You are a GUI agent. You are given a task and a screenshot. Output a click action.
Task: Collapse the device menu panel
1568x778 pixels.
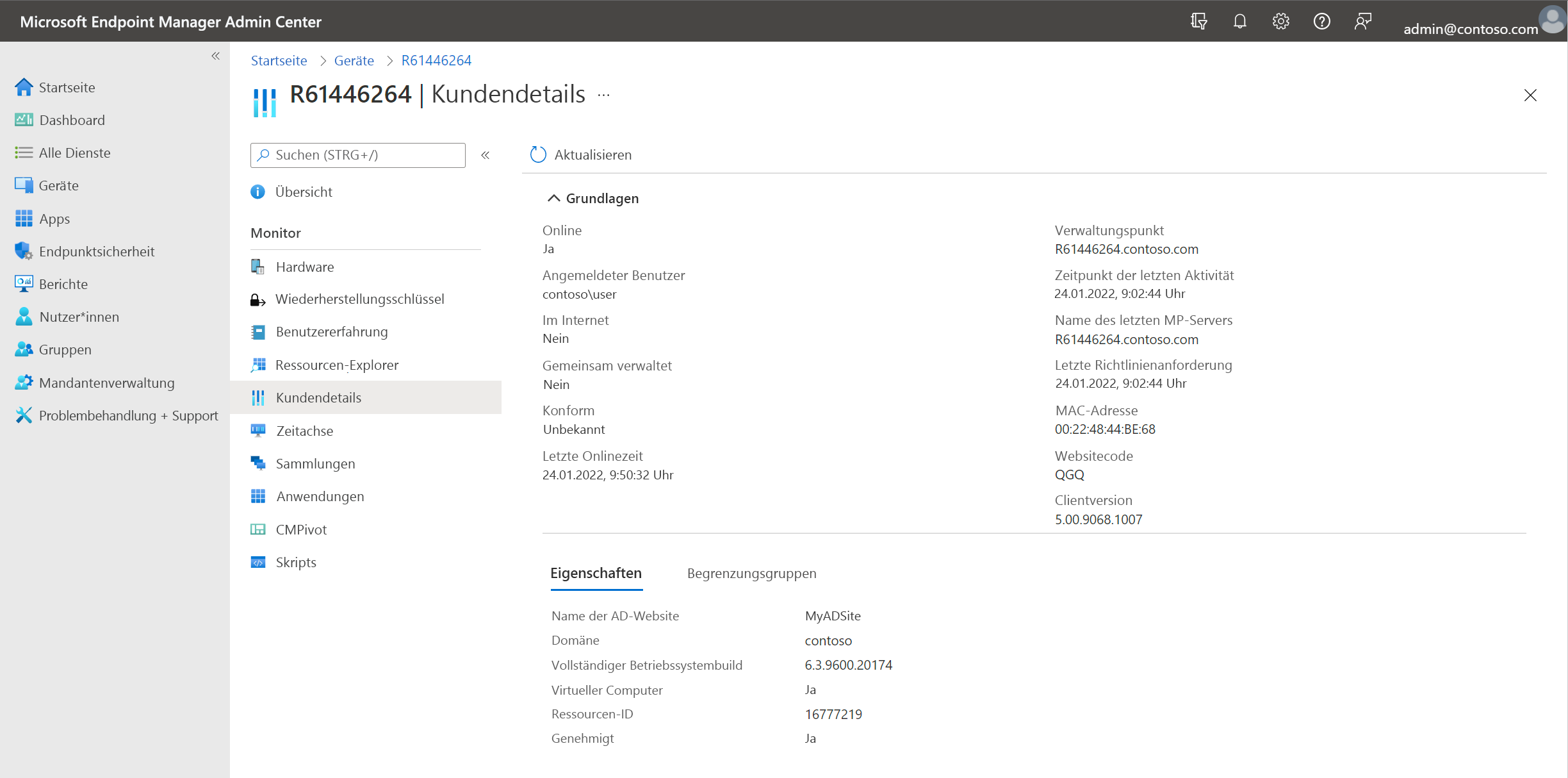486,155
